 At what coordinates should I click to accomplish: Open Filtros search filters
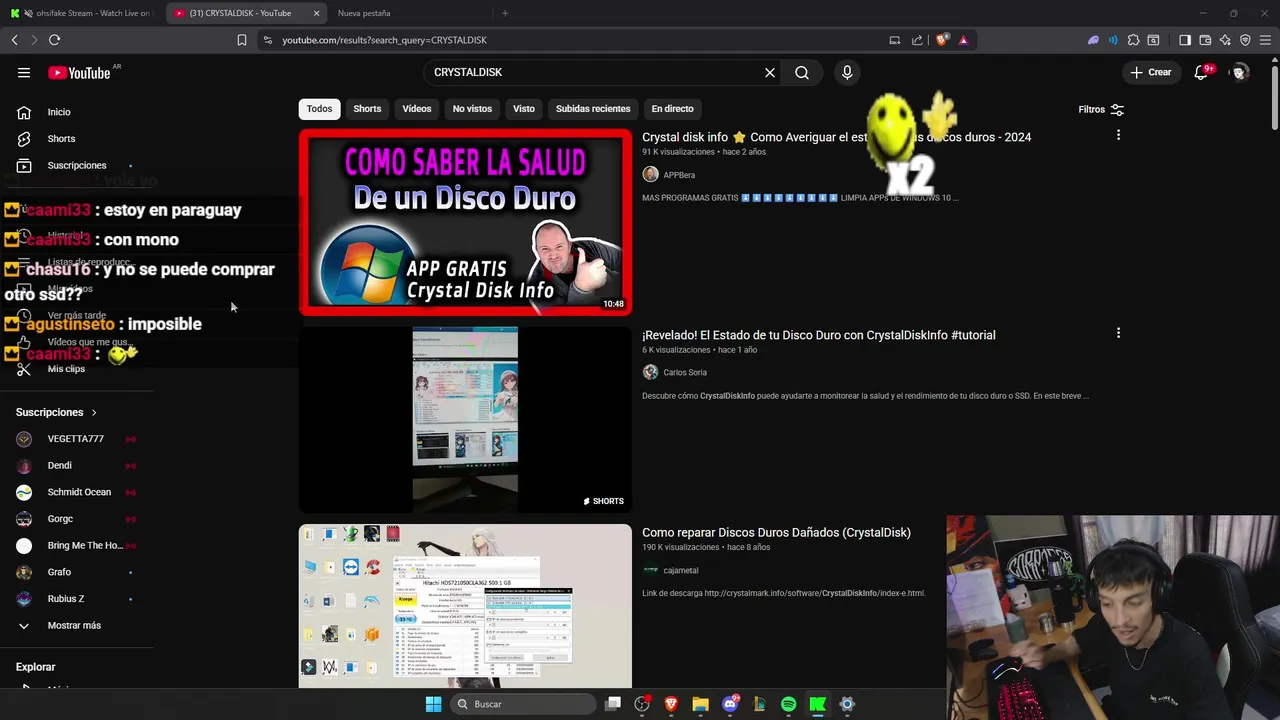(1101, 109)
